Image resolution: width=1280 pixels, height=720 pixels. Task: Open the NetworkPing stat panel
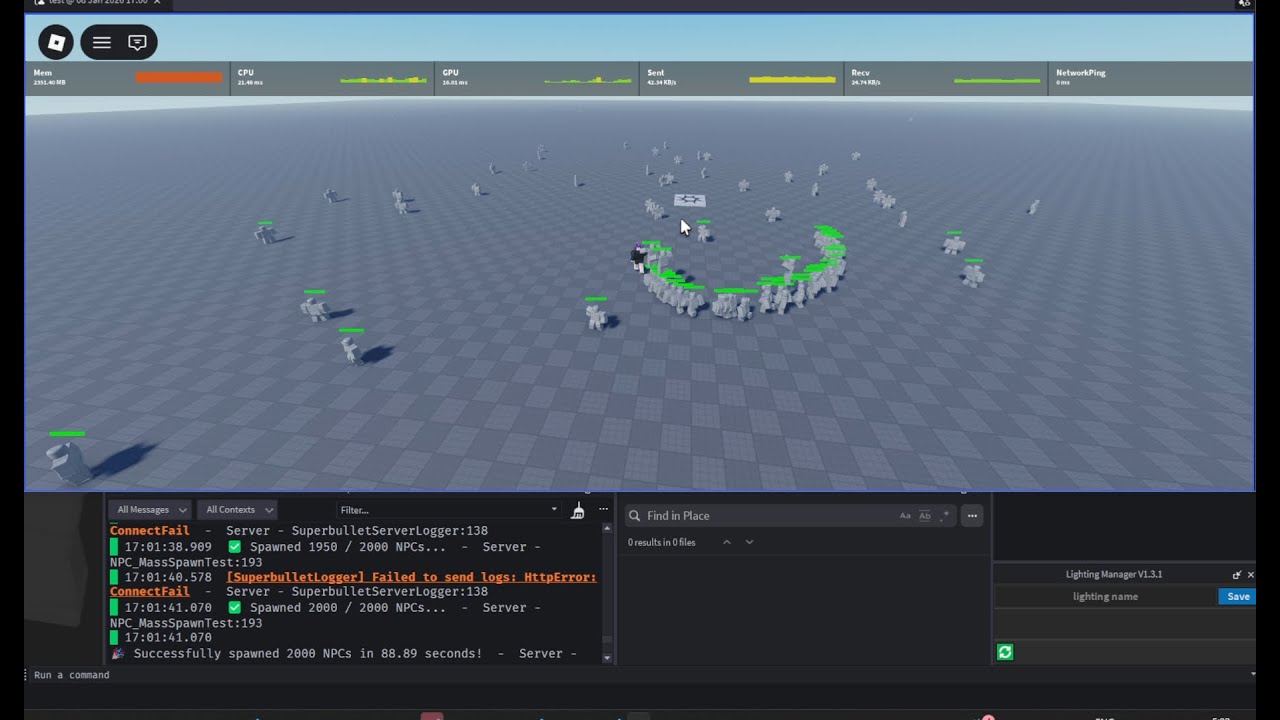coord(1150,78)
